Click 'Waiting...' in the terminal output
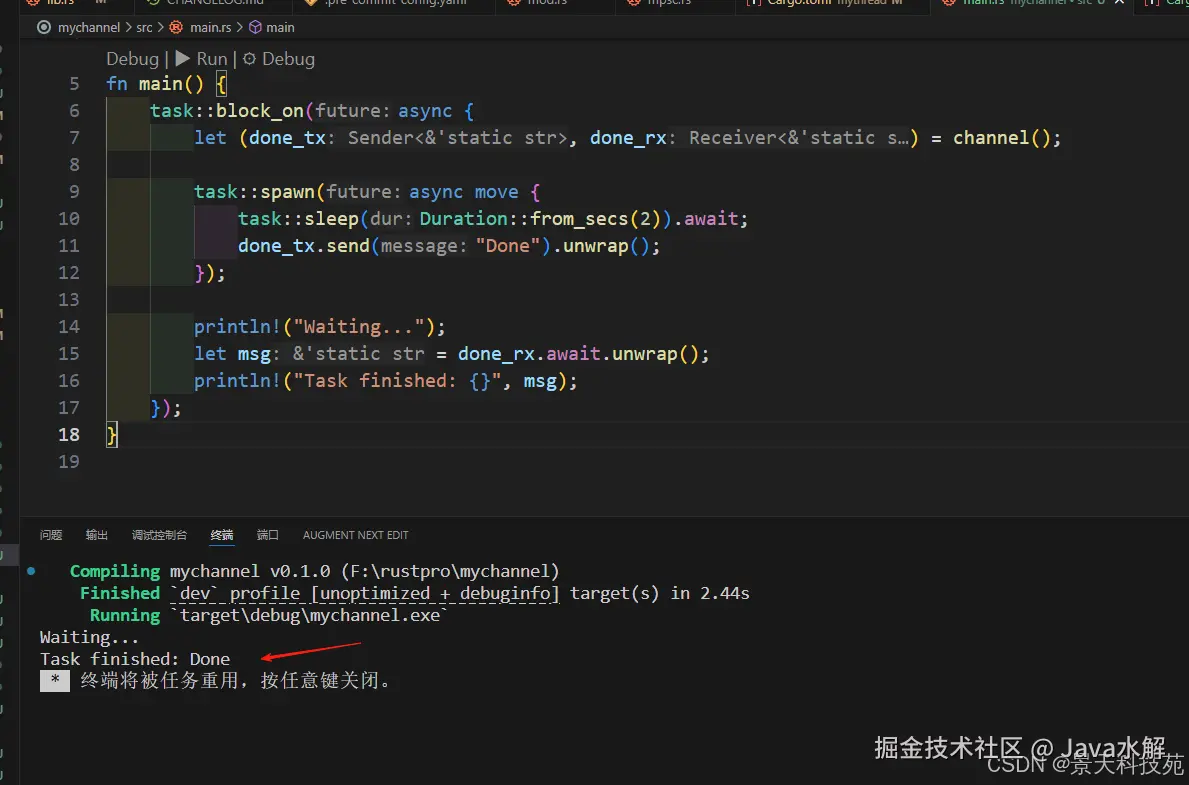Viewport: 1189px width, 785px height. click(89, 637)
